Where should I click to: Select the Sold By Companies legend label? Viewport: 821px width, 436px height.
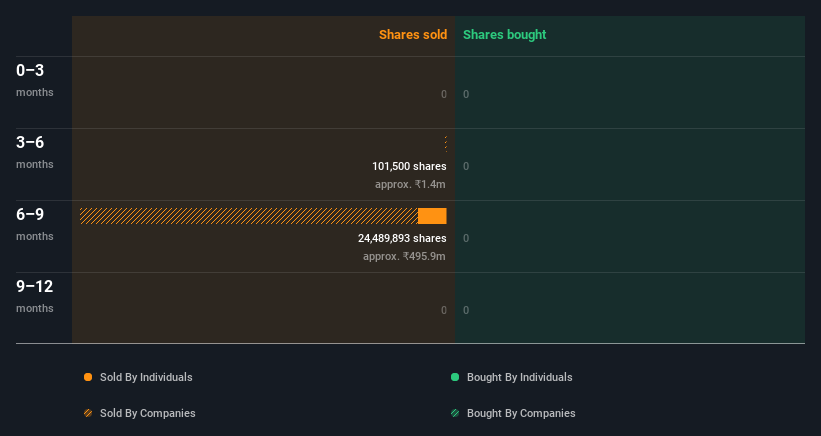[148, 413]
